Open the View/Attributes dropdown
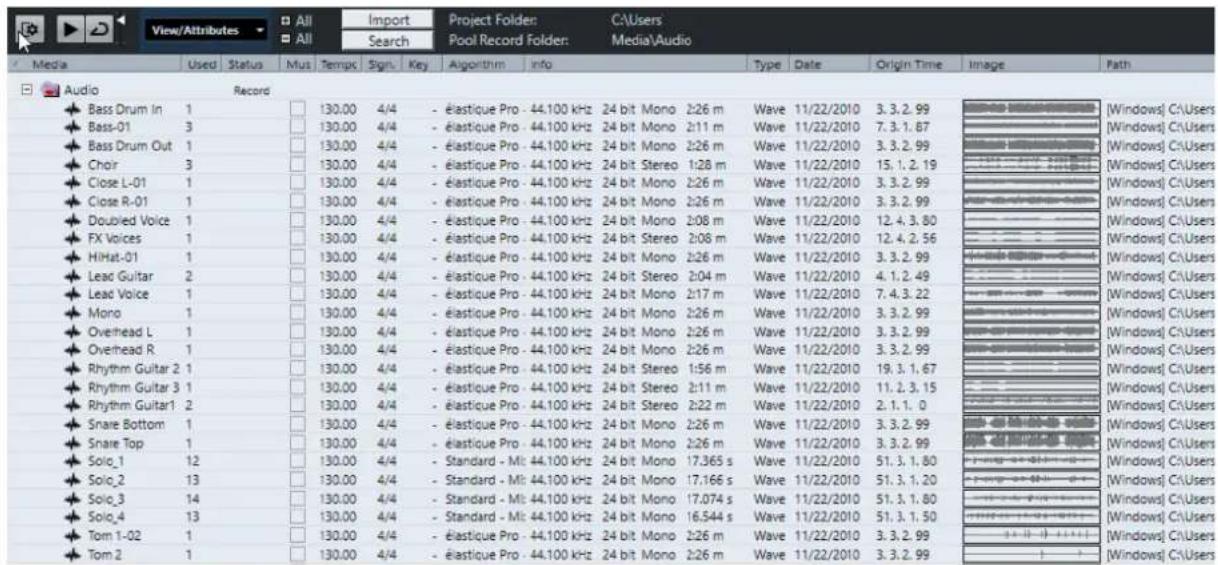This screenshot has height=565, width=1218. (207, 31)
